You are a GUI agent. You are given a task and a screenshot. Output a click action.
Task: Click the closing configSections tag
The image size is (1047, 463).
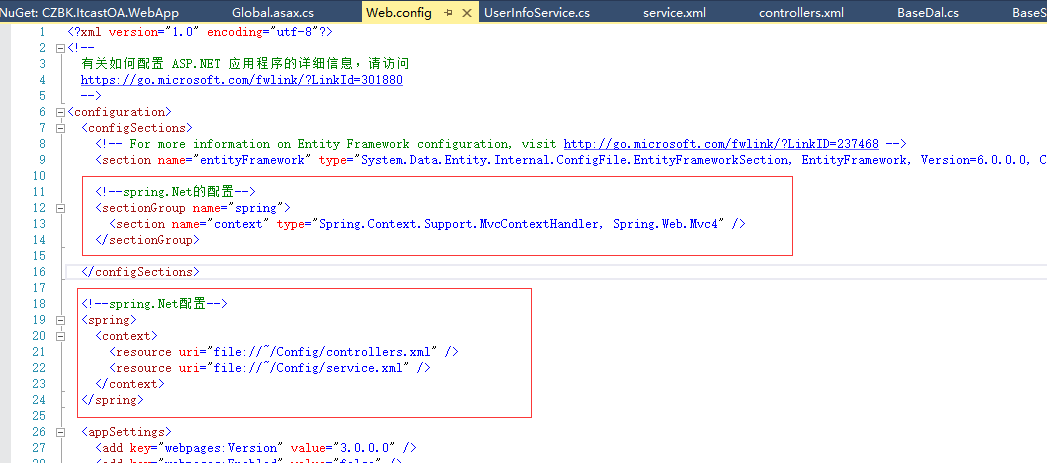pyautogui.click(x=141, y=272)
